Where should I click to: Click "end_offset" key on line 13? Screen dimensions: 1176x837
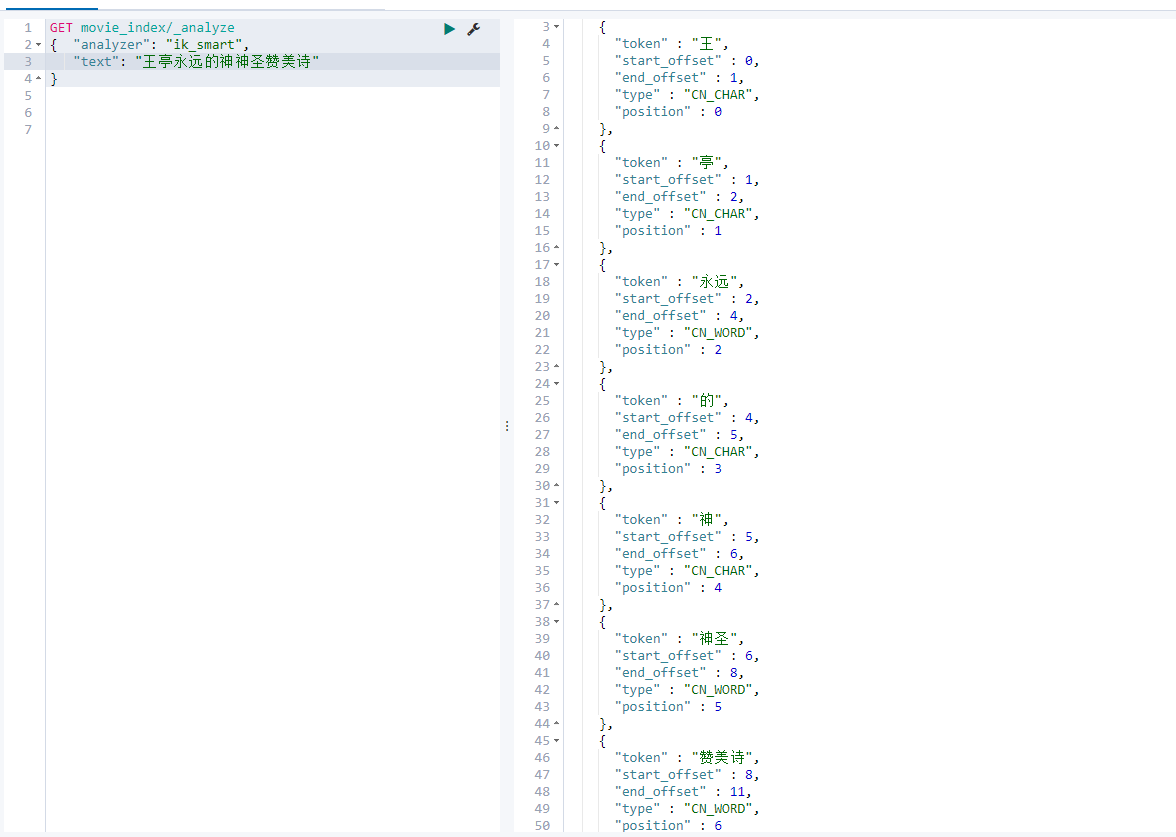tap(660, 196)
